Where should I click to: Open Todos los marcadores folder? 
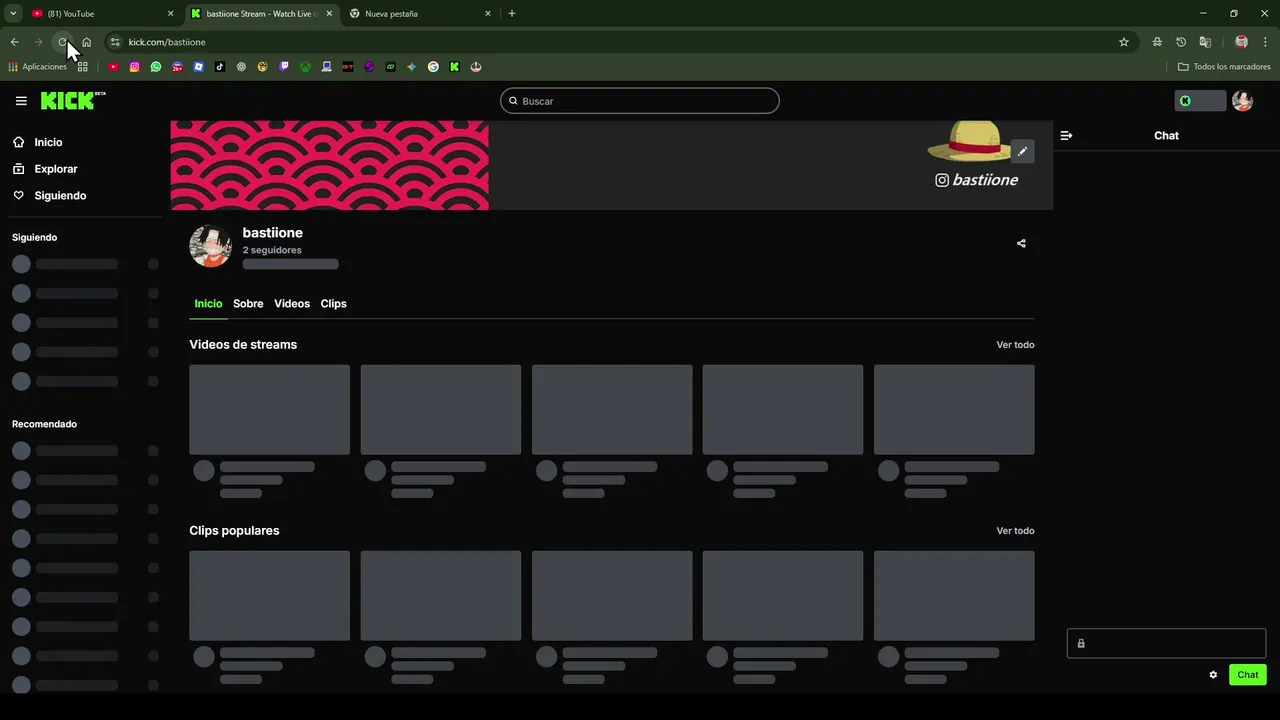[x=1224, y=67]
